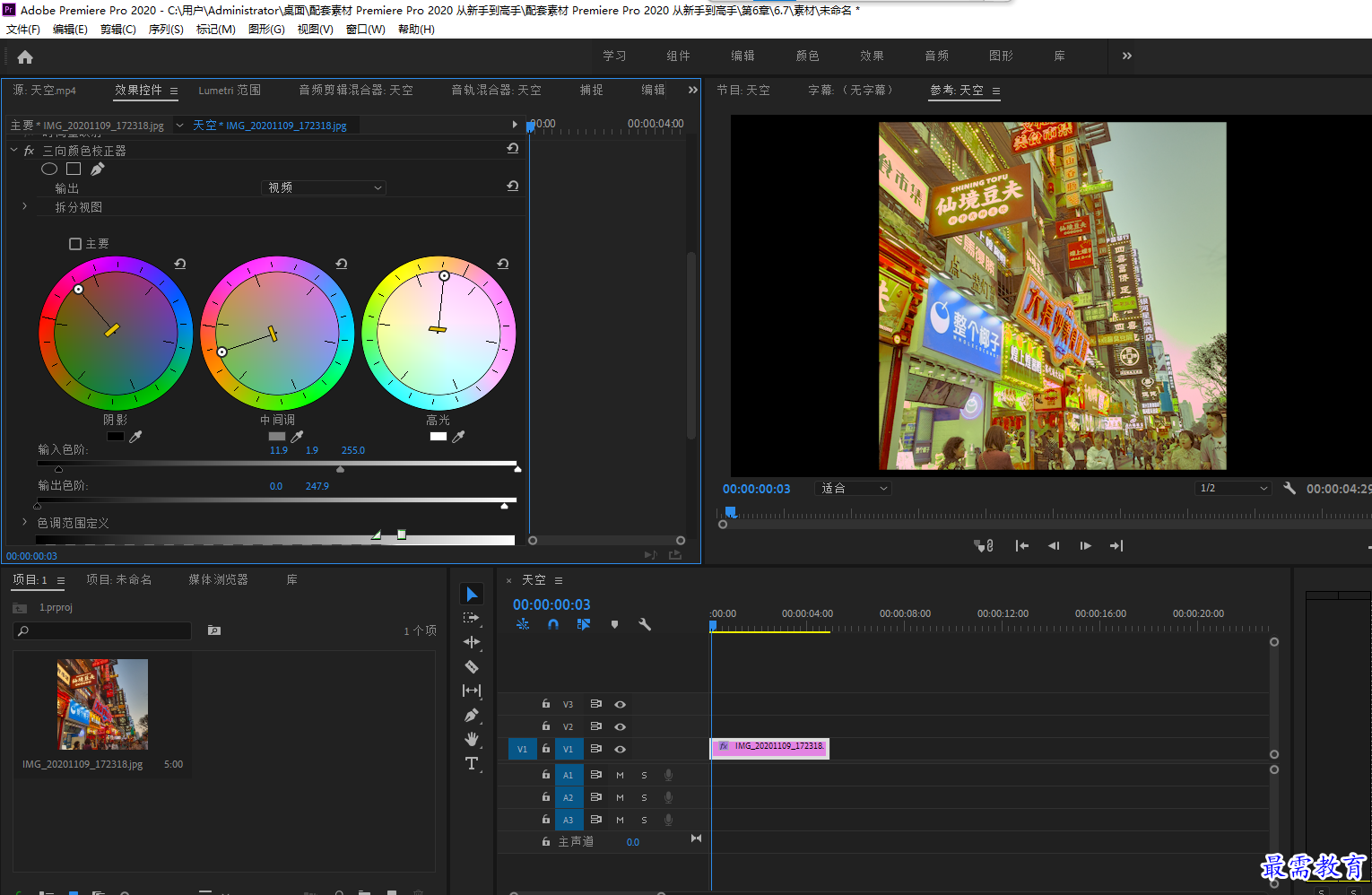The height and width of the screenshot is (895, 1372).
Task: Mute audio track A1
Action: click(x=620, y=775)
